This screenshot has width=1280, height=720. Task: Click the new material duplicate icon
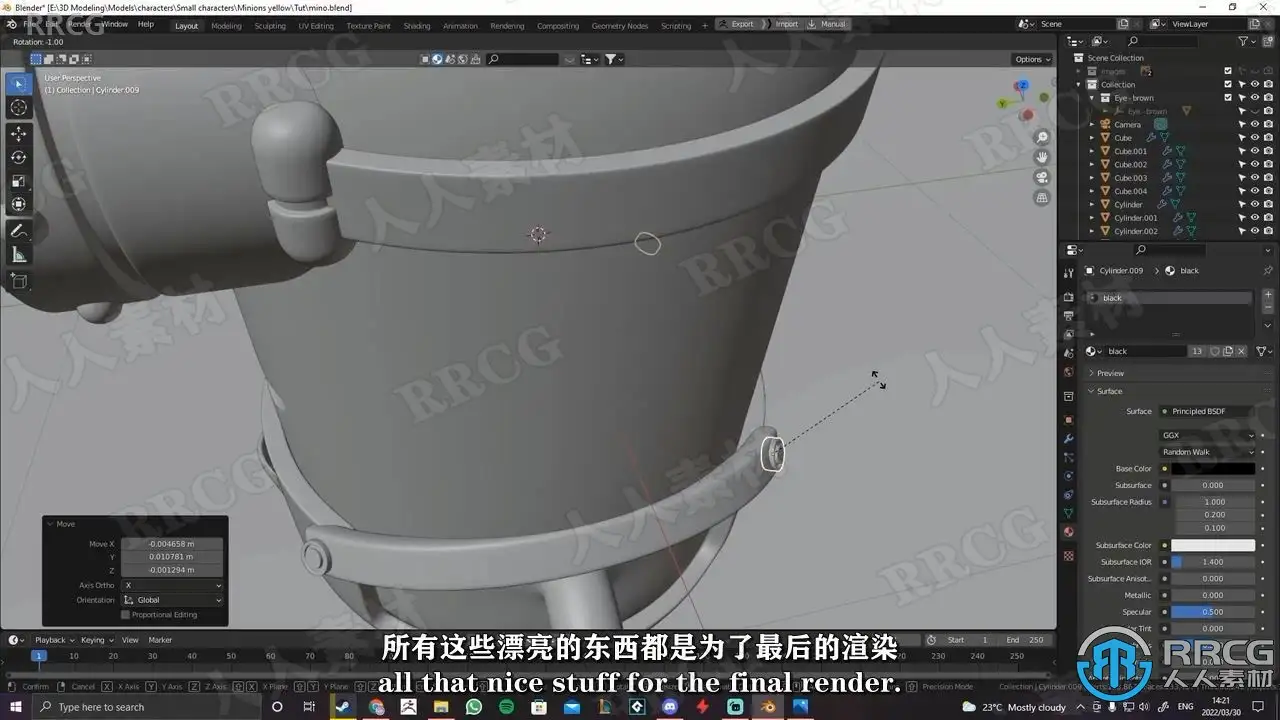coord(1228,351)
